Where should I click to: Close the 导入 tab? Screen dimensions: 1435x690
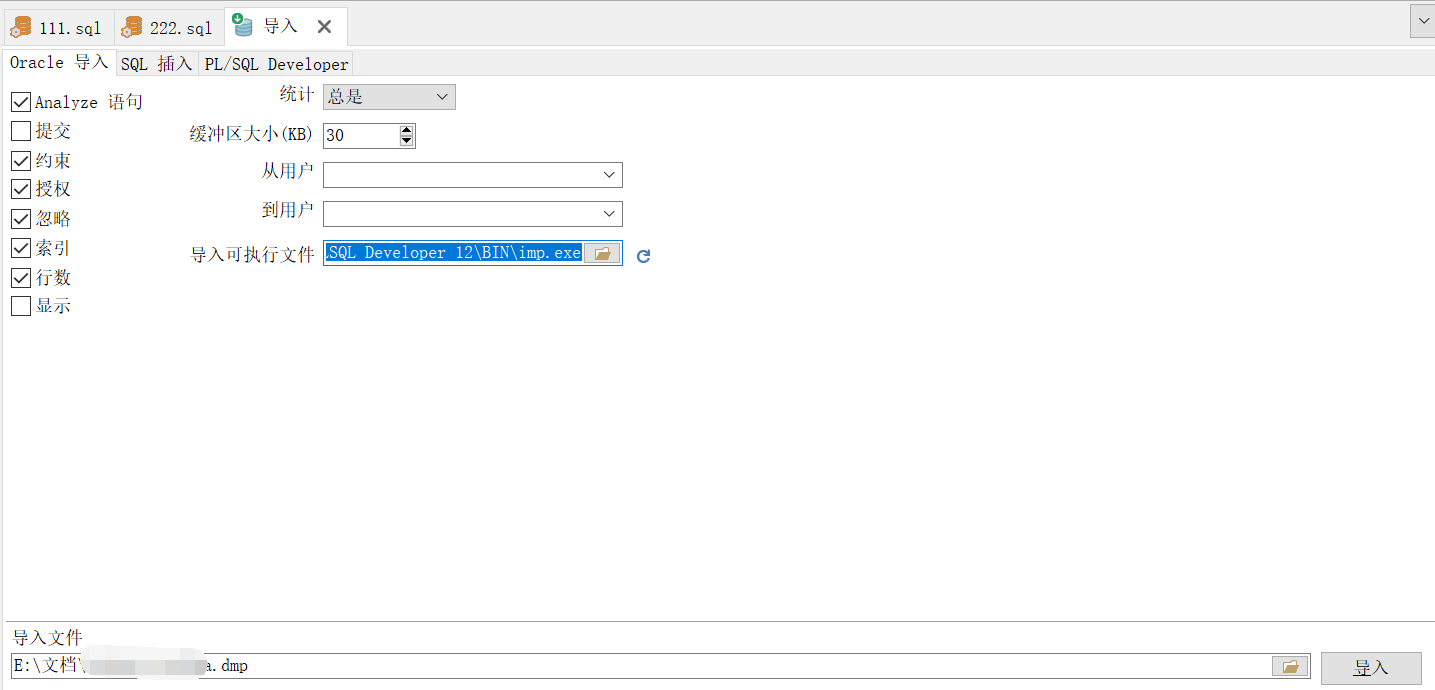pyautogui.click(x=324, y=27)
